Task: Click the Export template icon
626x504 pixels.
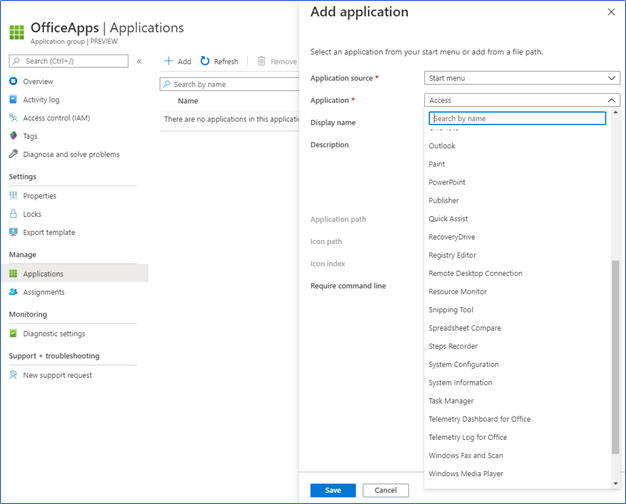Action: point(13,232)
